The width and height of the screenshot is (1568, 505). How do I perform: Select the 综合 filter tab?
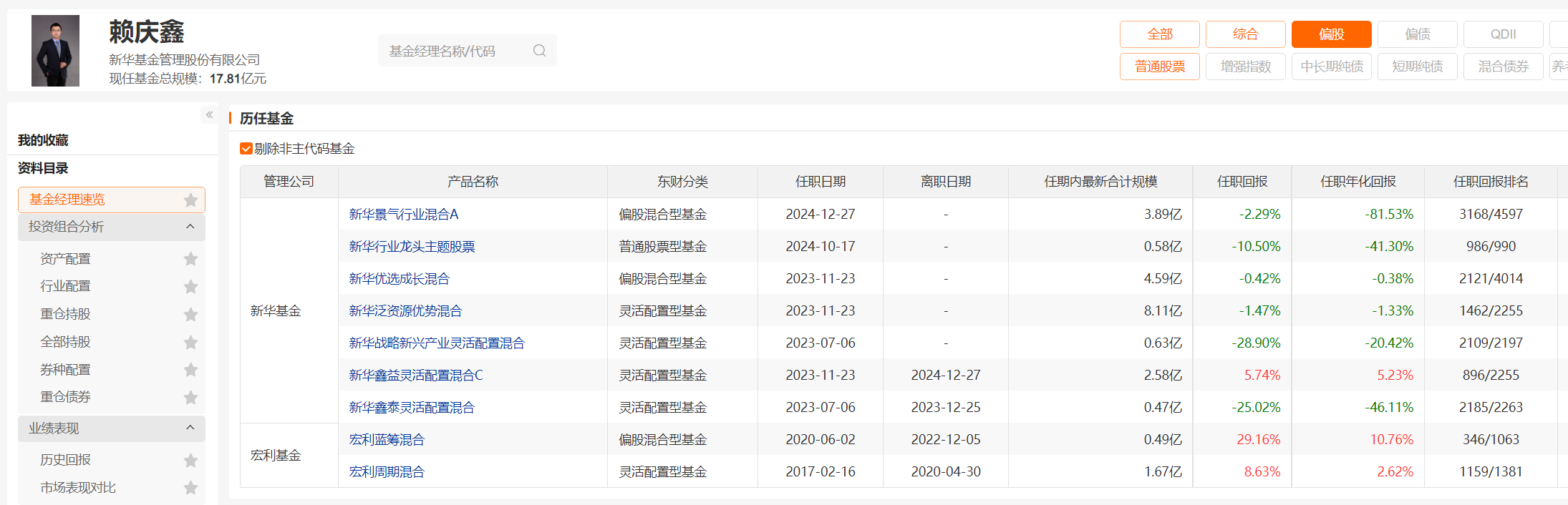1246,34
